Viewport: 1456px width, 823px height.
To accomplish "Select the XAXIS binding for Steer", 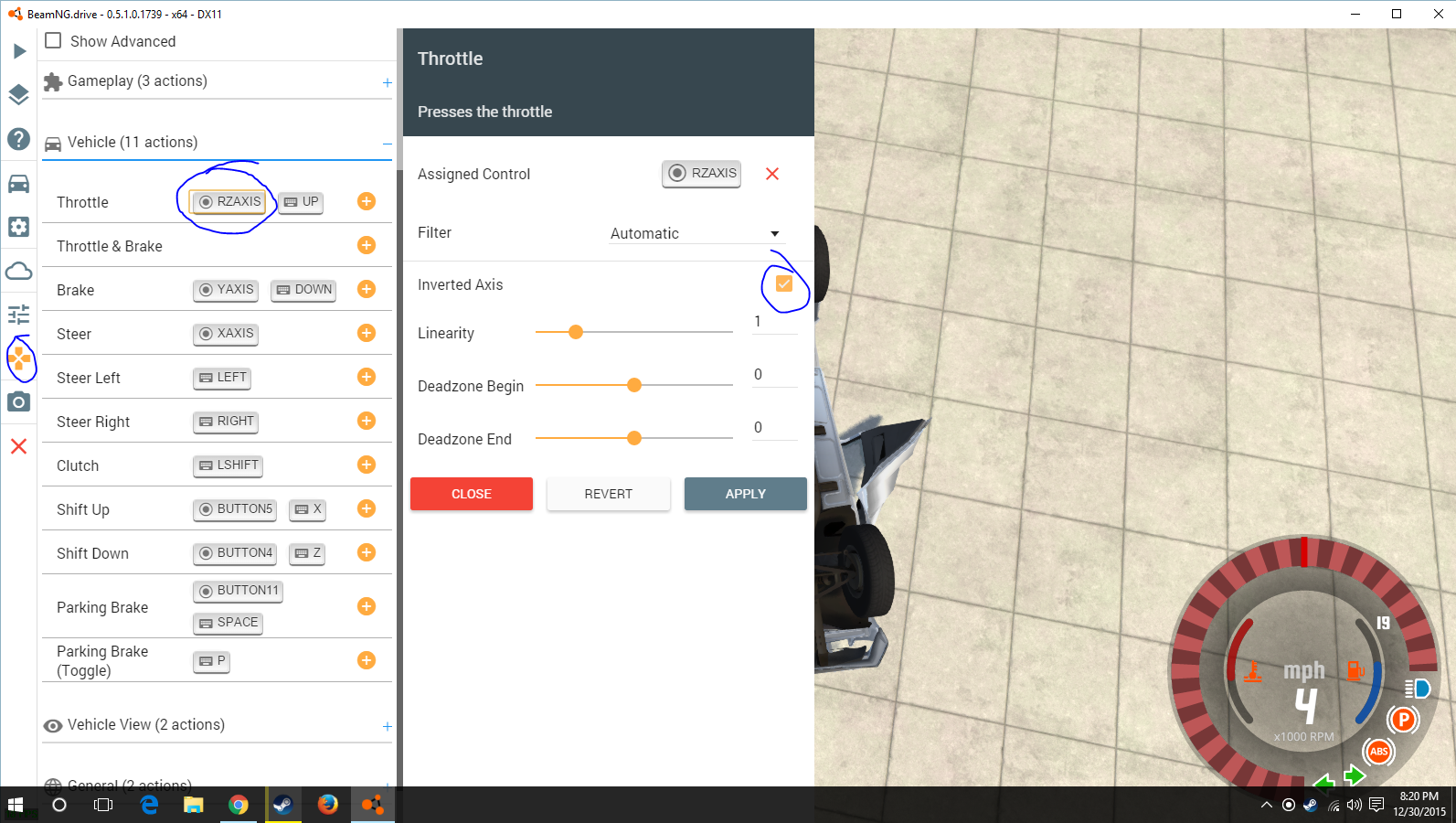I will 226,334.
